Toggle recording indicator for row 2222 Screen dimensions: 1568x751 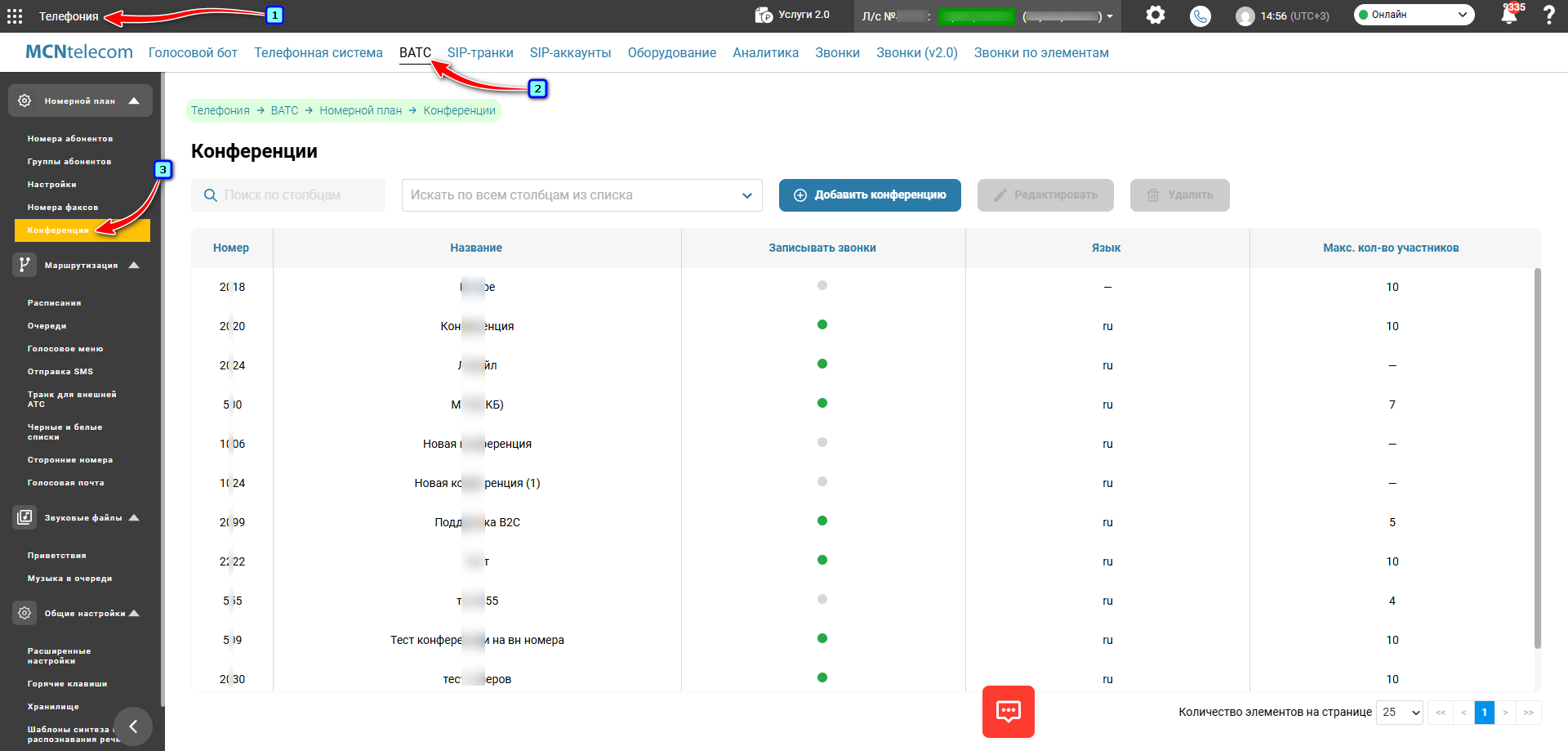(x=822, y=560)
